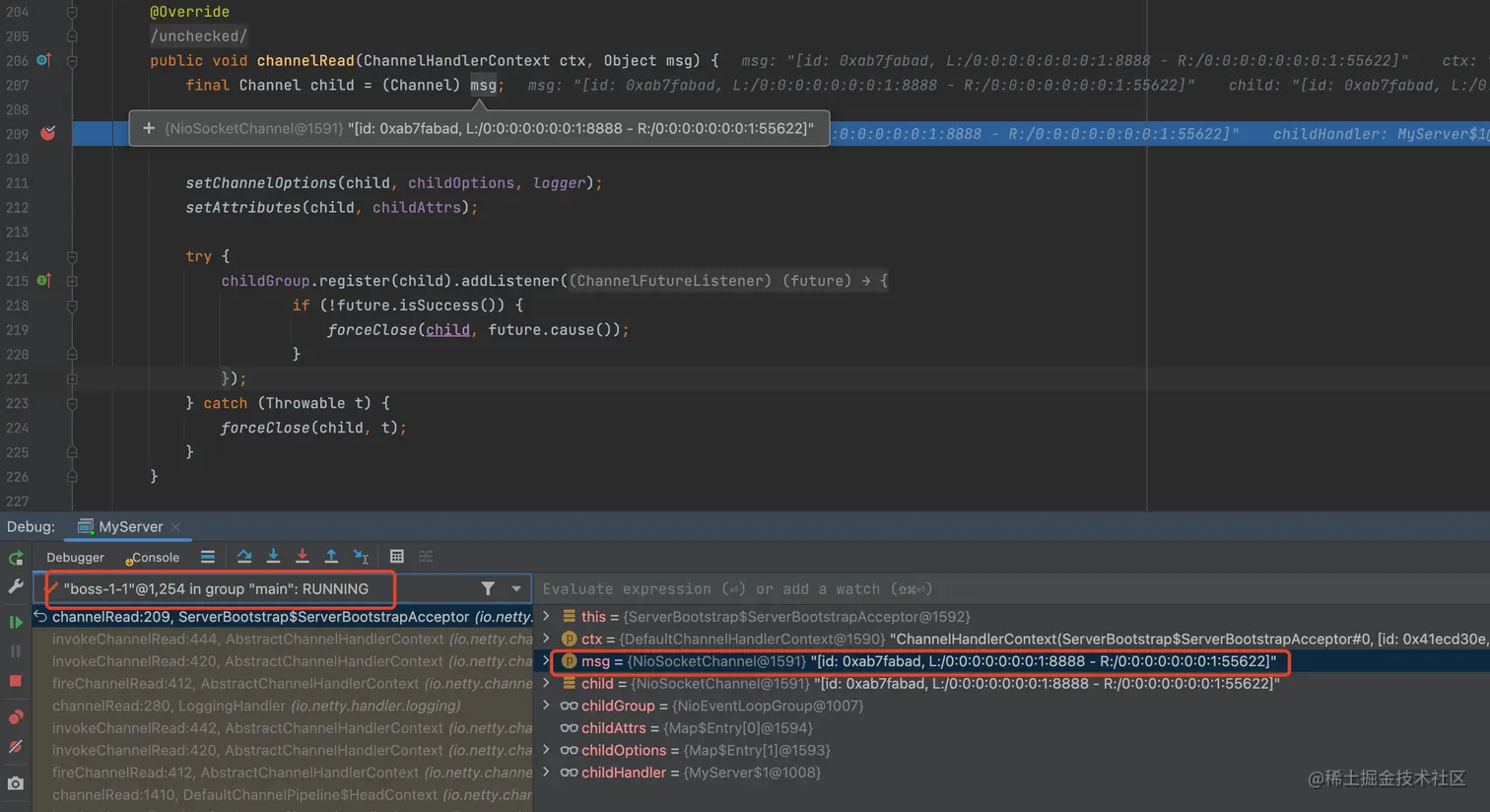Click the setChannelOptions call on line 211

pyautogui.click(x=261, y=183)
